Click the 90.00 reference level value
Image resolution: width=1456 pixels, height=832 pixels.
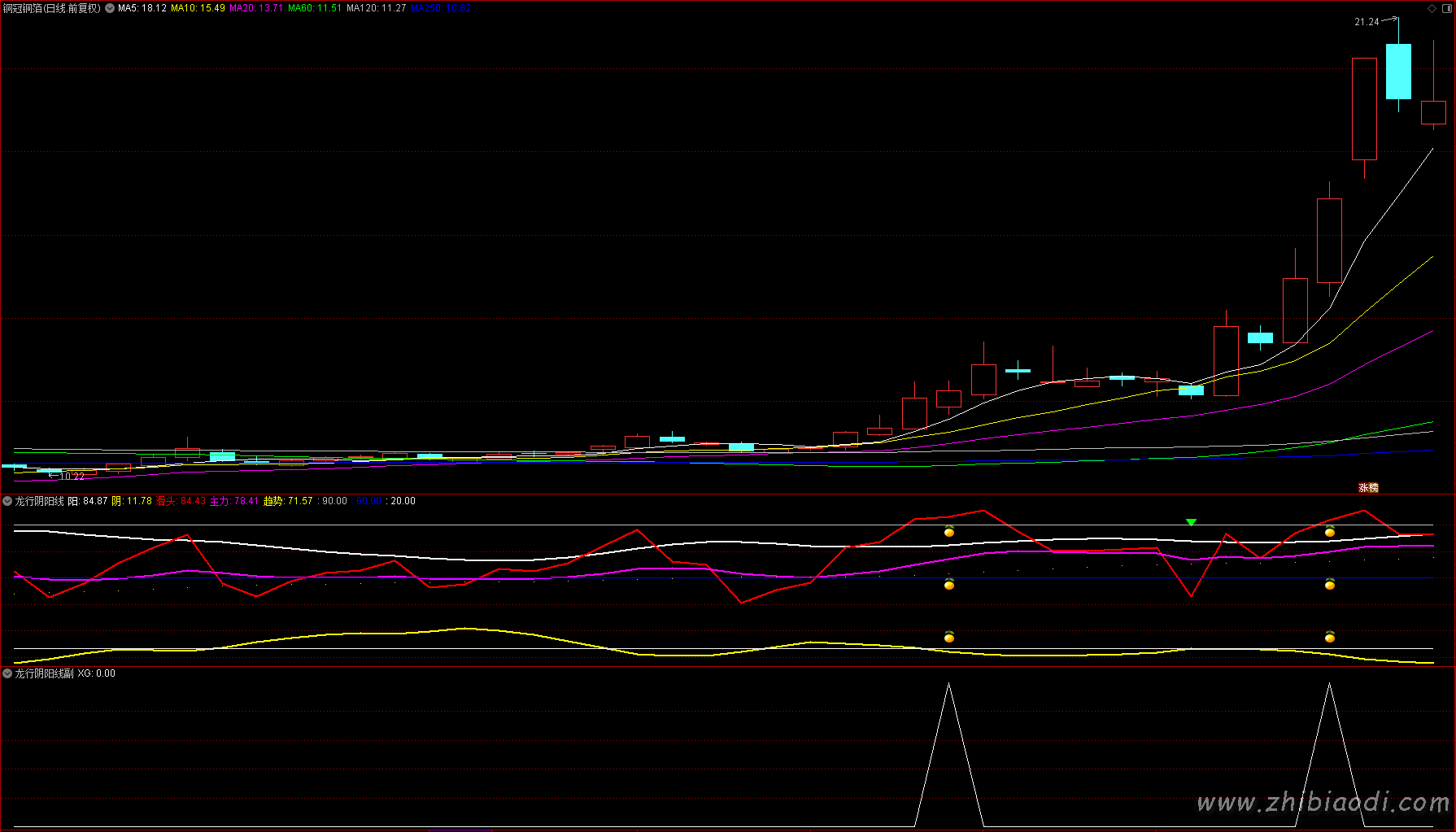pos(334,501)
